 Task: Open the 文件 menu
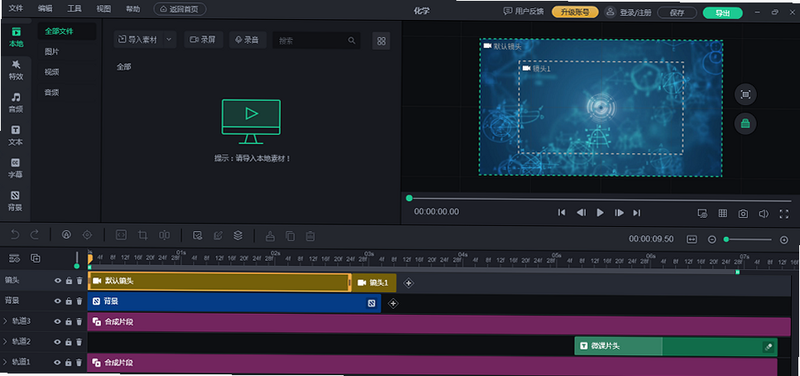(16, 9)
